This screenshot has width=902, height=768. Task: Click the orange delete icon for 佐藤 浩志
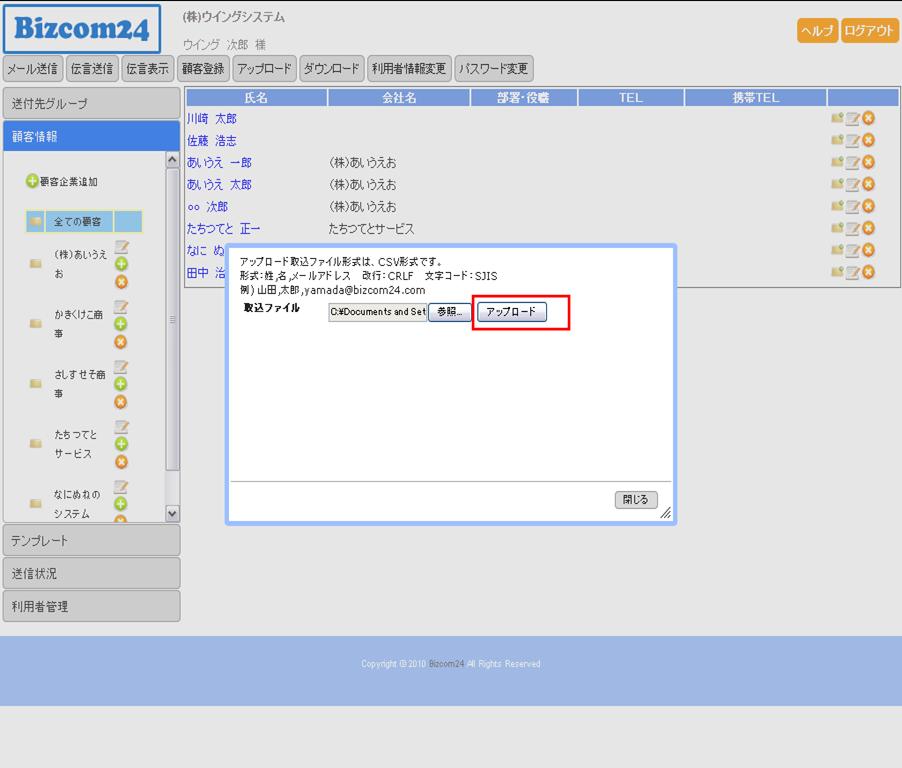click(x=868, y=141)
